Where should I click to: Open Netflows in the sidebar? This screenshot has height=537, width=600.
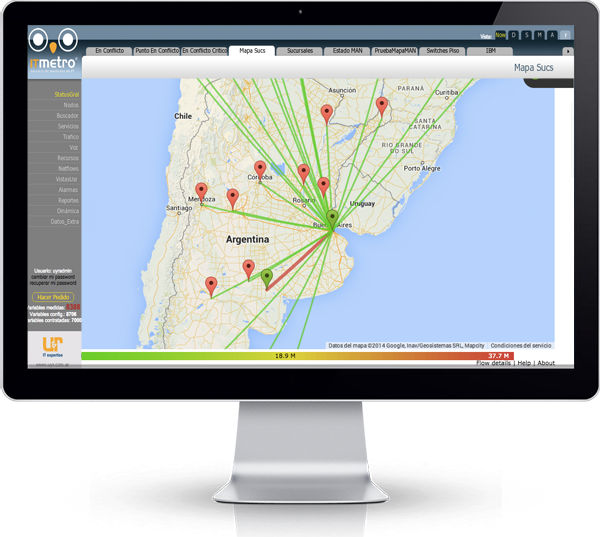pos(68,168)
